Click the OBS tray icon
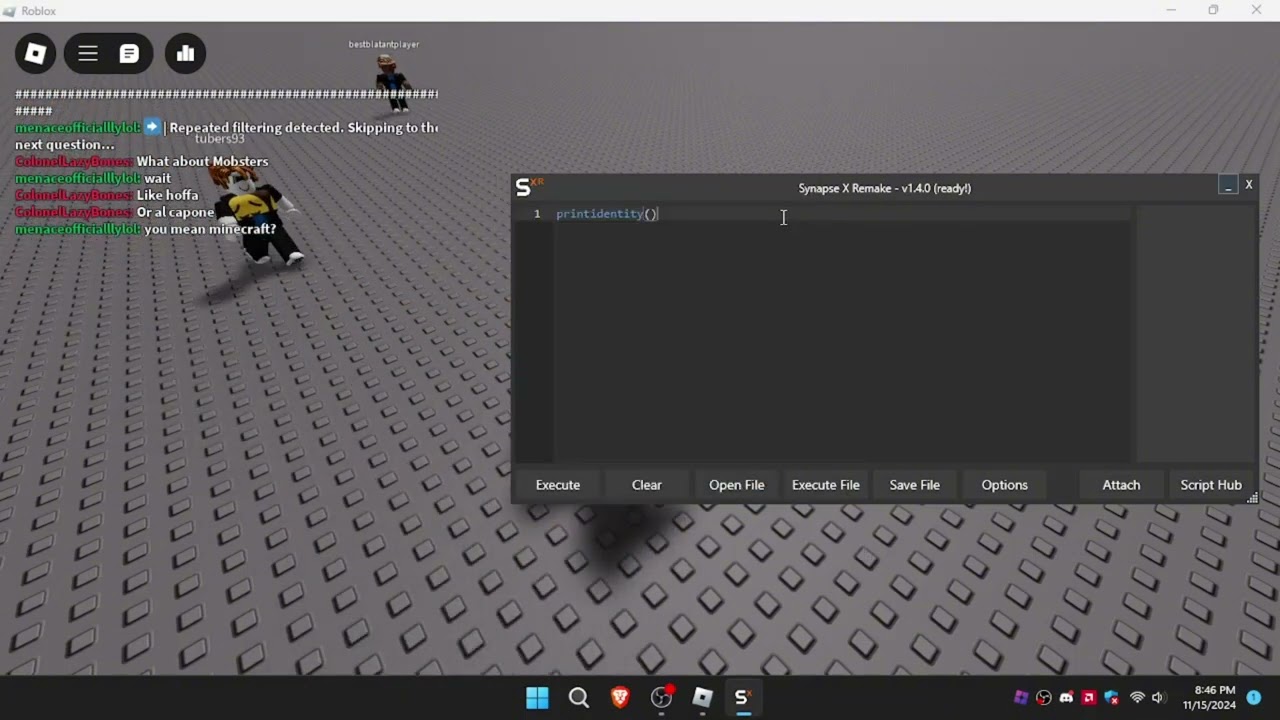1280x720 pixels. (1044, 698)
